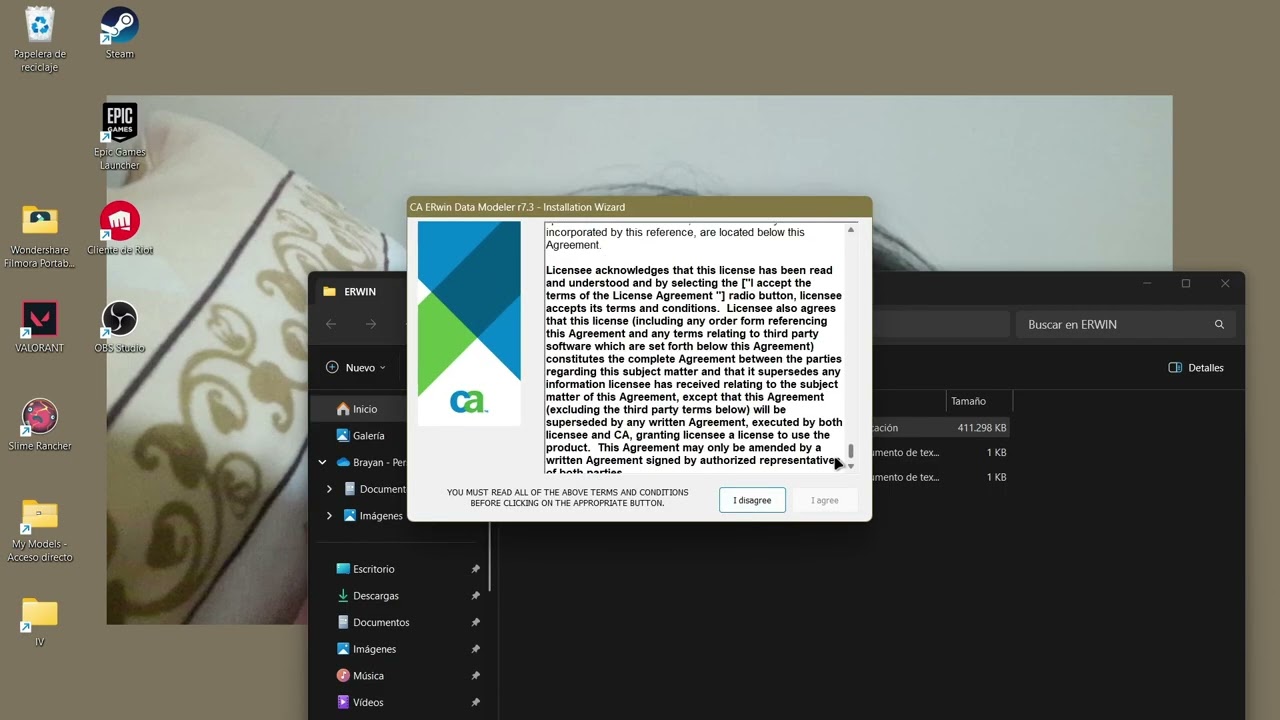Click the Explorer forward navigation arrow
The height and width of the screenshot is (720, 1280).
[371, 324]
